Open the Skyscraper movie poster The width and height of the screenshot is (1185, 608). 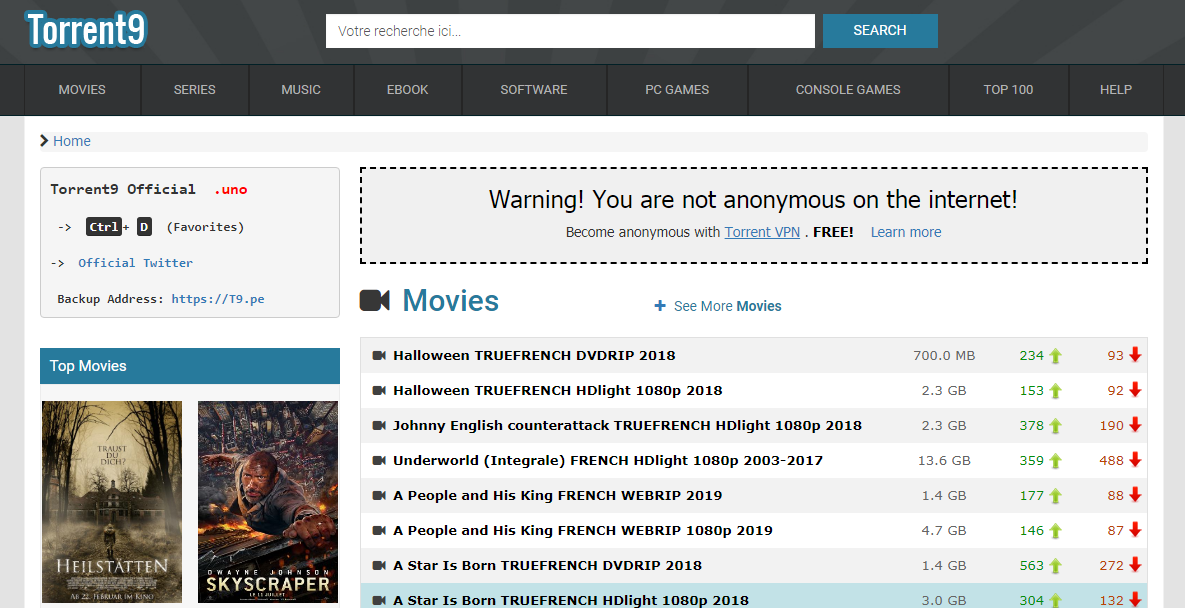pyautogui.click(x=268, y=502)
